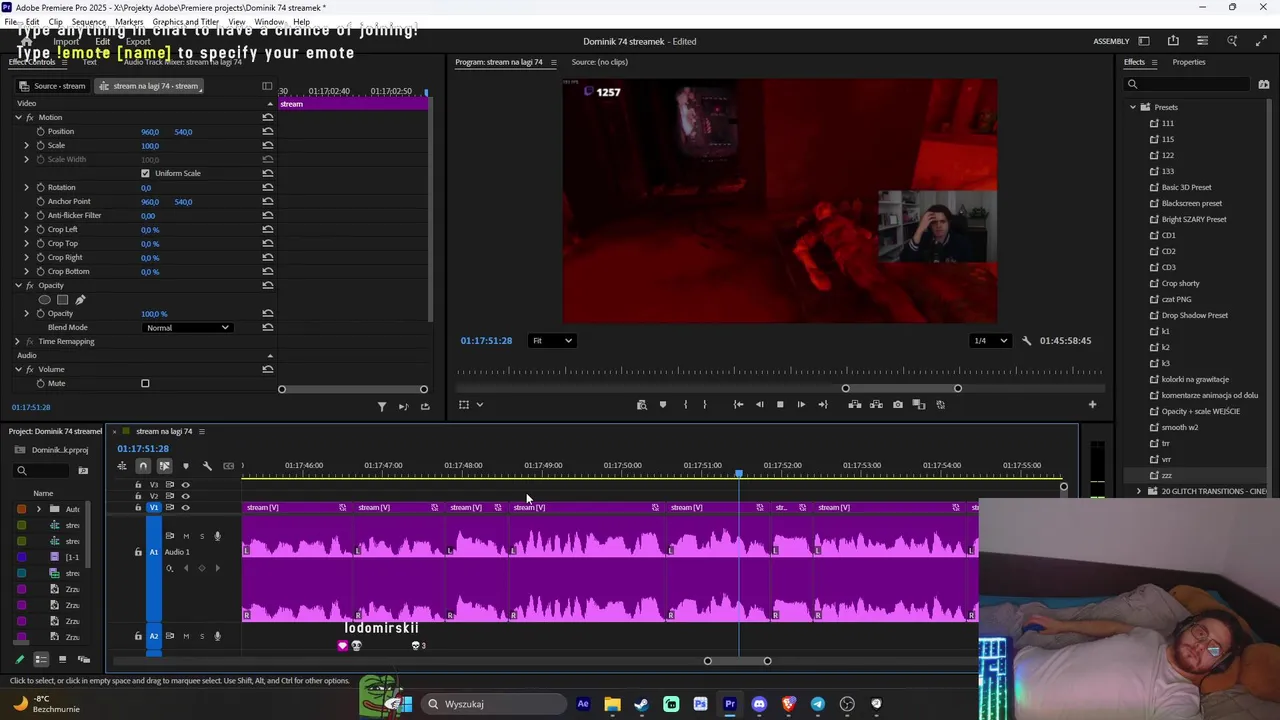1280x720 pixels.
Task: Expand the Crop Left parameter
Action: tap(27, 230)
